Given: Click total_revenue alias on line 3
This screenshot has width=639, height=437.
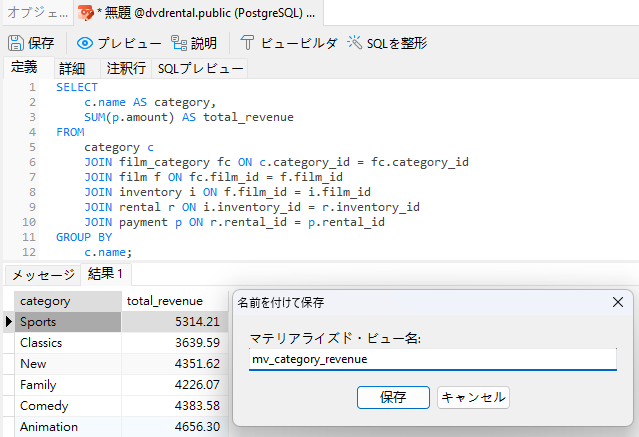Looking at the screenshot, I should (248, 117).
